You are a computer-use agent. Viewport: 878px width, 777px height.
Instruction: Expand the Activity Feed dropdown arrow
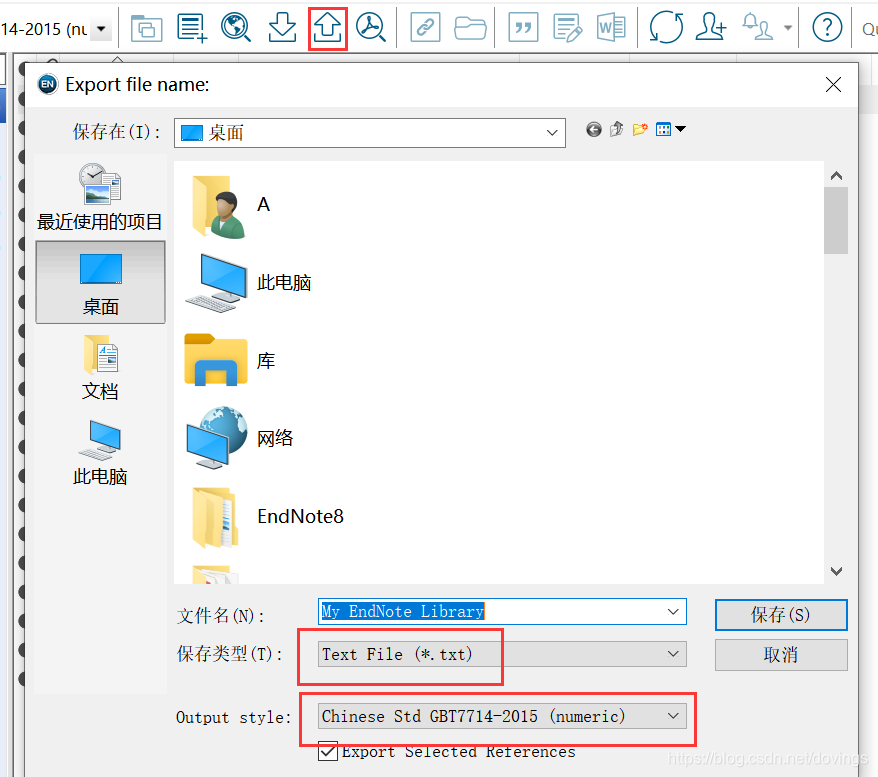tap(788, 27)
